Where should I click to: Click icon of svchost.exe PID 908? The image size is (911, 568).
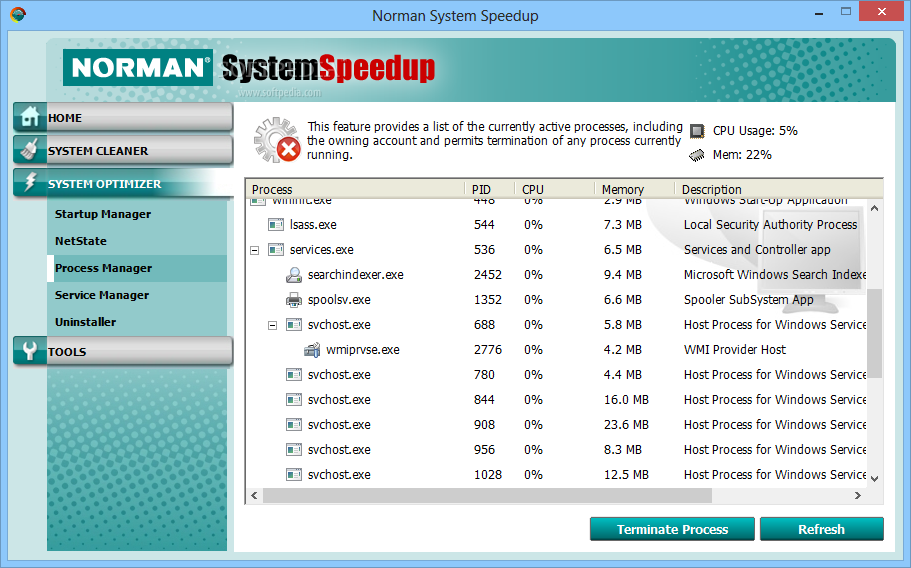294,425
